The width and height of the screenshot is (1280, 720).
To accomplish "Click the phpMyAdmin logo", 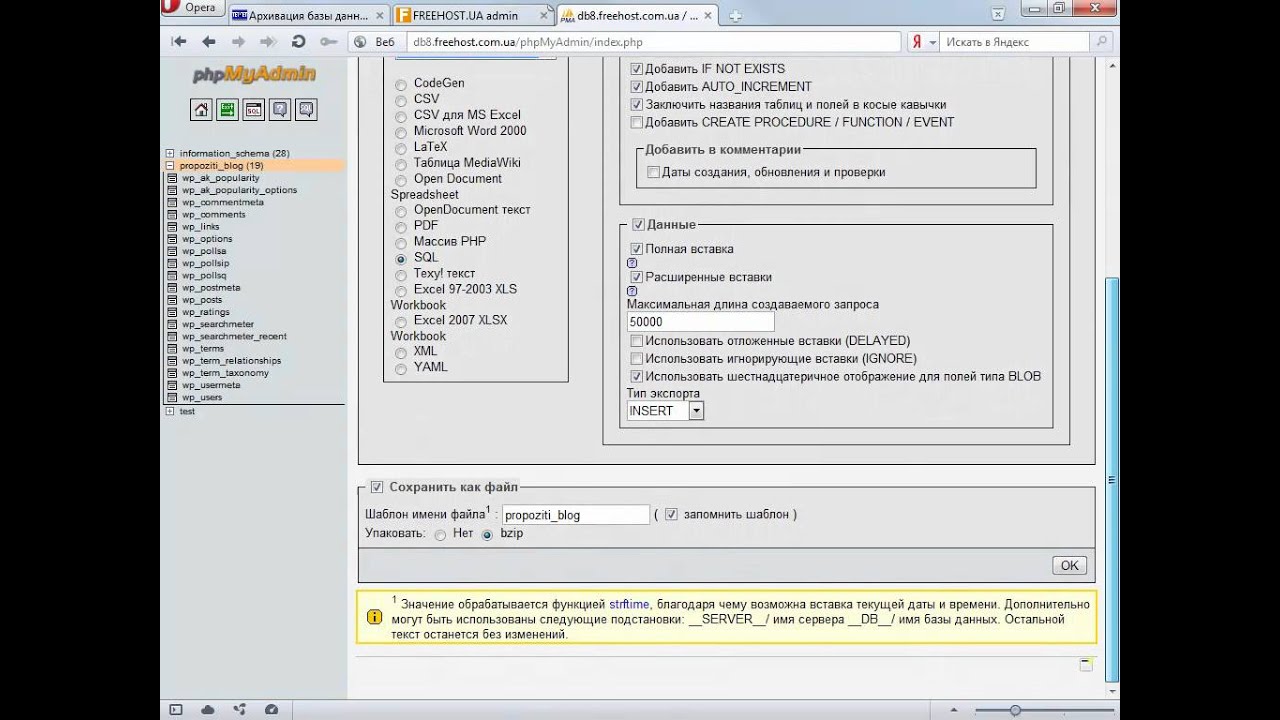I will tap(254, 74).
